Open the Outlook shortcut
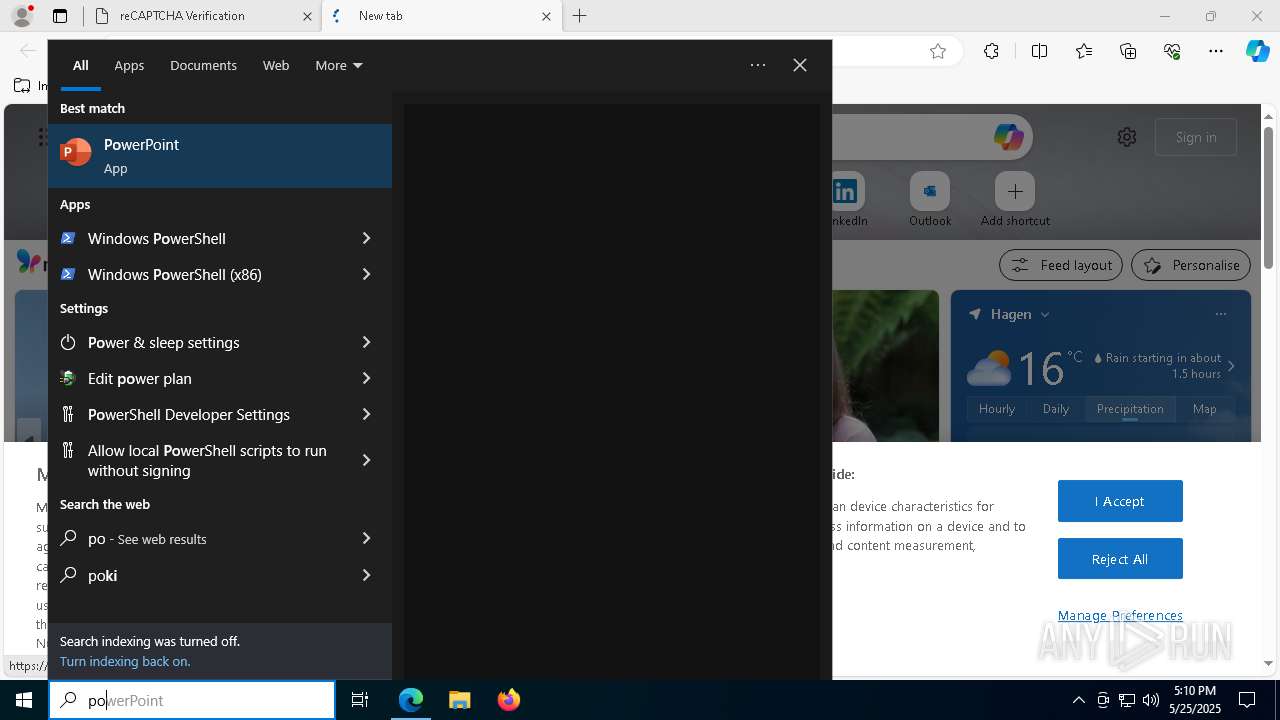The width and height of the screenshot is (1280, 720). tap(930, 199)
